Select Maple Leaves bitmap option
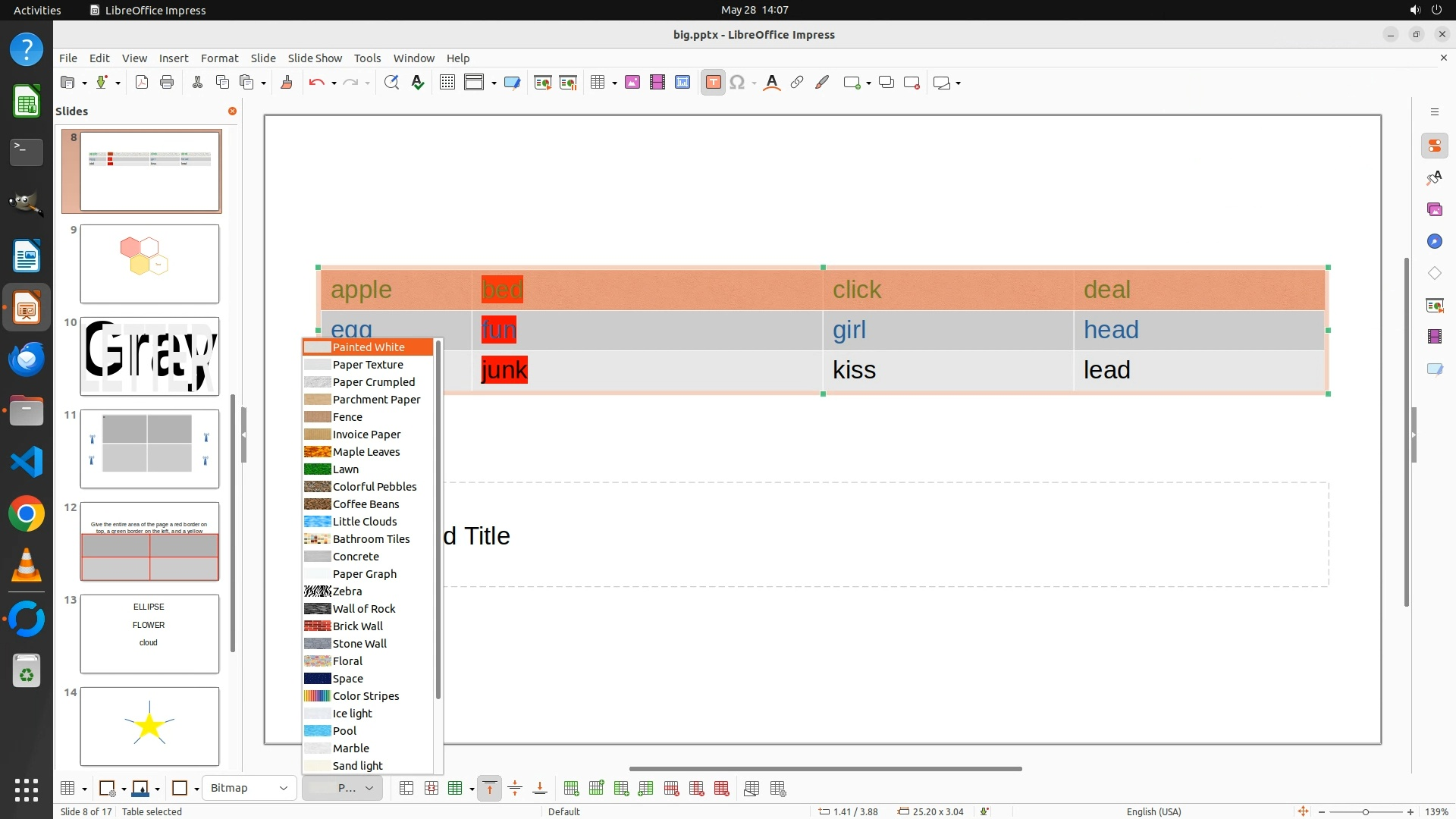This screenshot has width=1456, height=819. (366, 452)
